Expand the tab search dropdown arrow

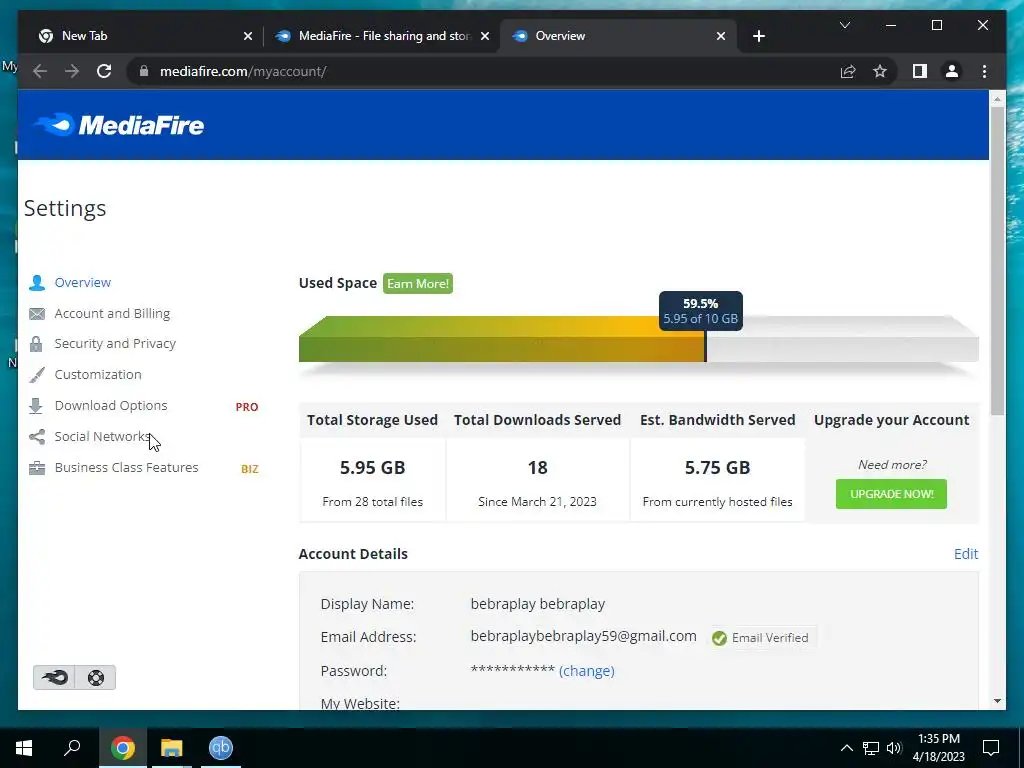point(844,25)
